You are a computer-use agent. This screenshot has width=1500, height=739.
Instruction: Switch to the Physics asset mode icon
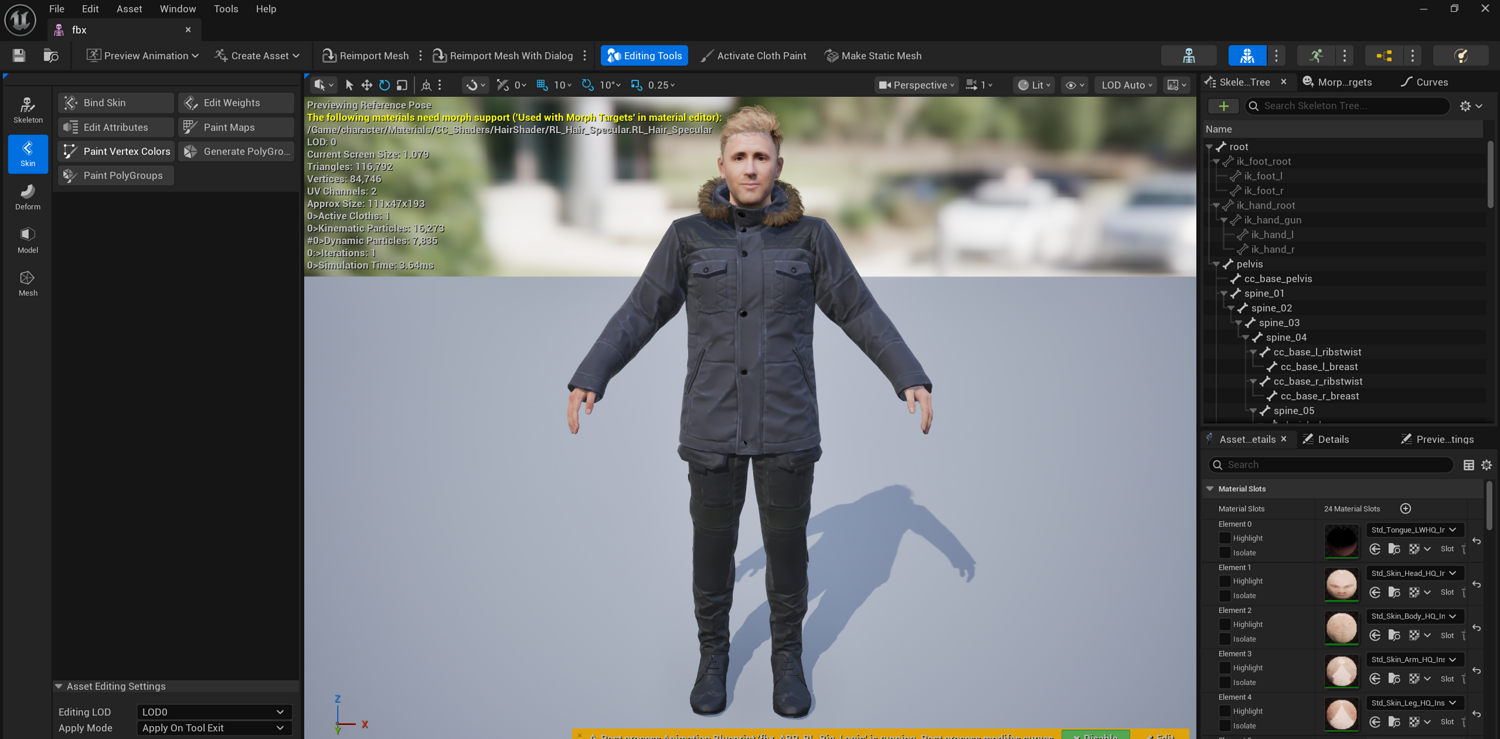coord(1461,56)
